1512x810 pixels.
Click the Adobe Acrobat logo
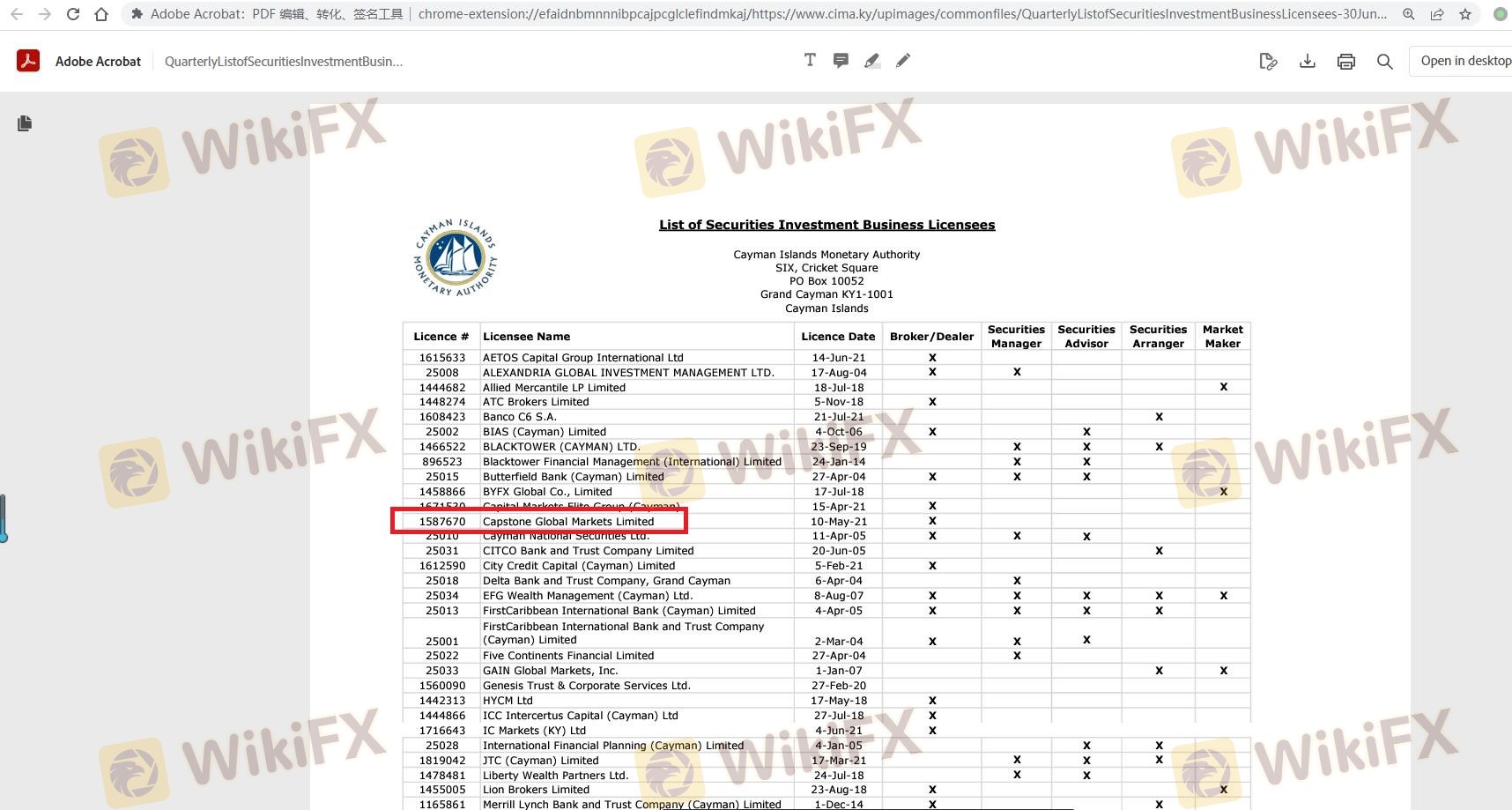coord(28,61)
